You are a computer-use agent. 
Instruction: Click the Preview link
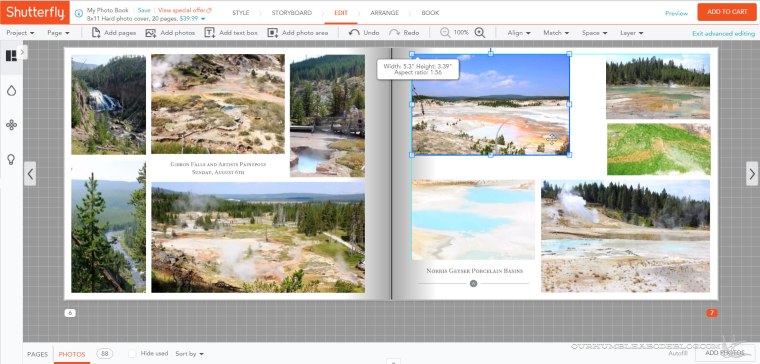676,13
